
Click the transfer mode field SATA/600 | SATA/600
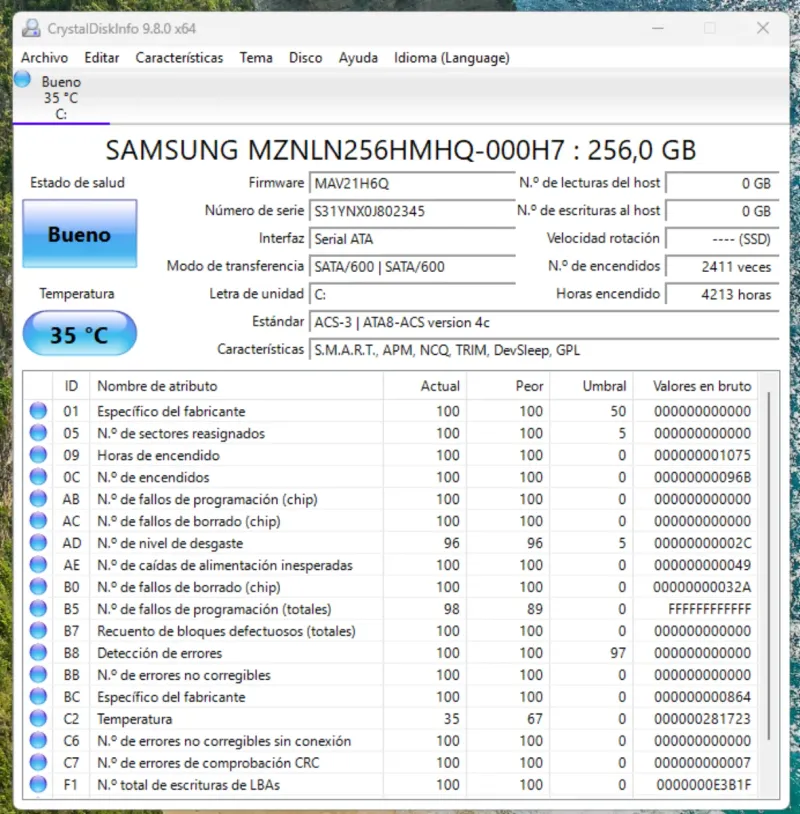pos(412,267)
